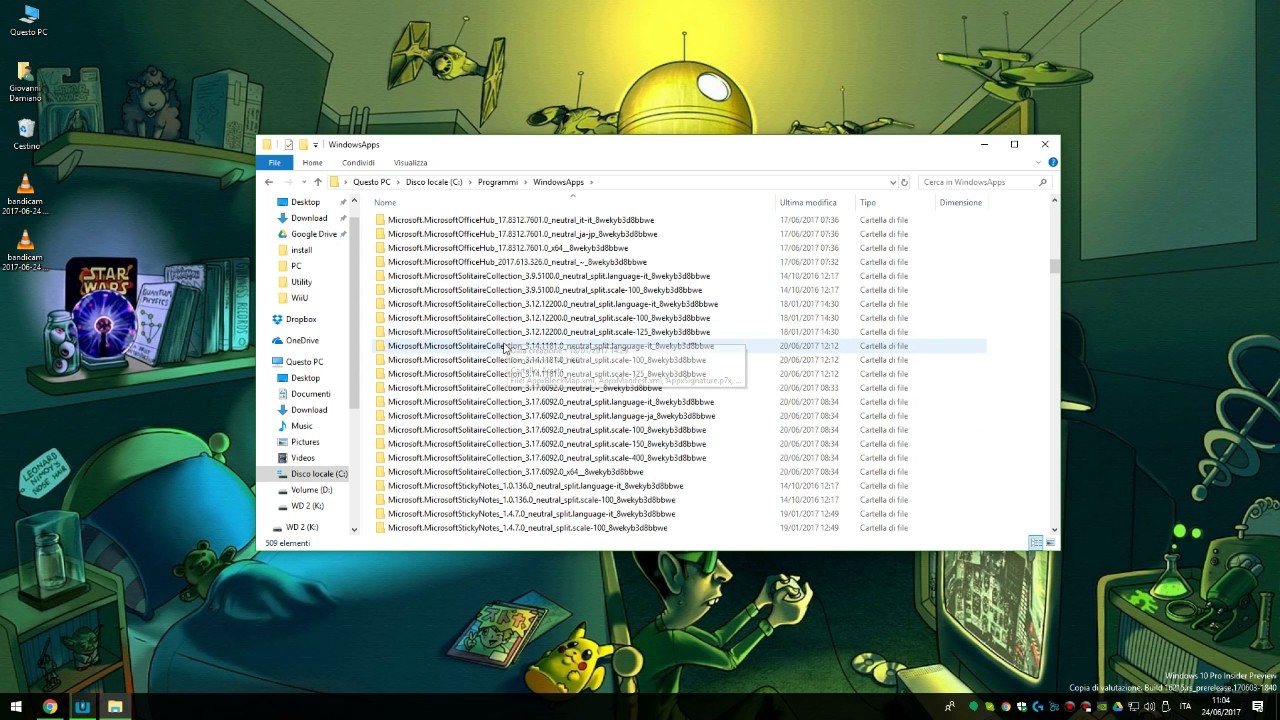Click the Cerca in WindowsApps search box

click(x=983, y=182)
